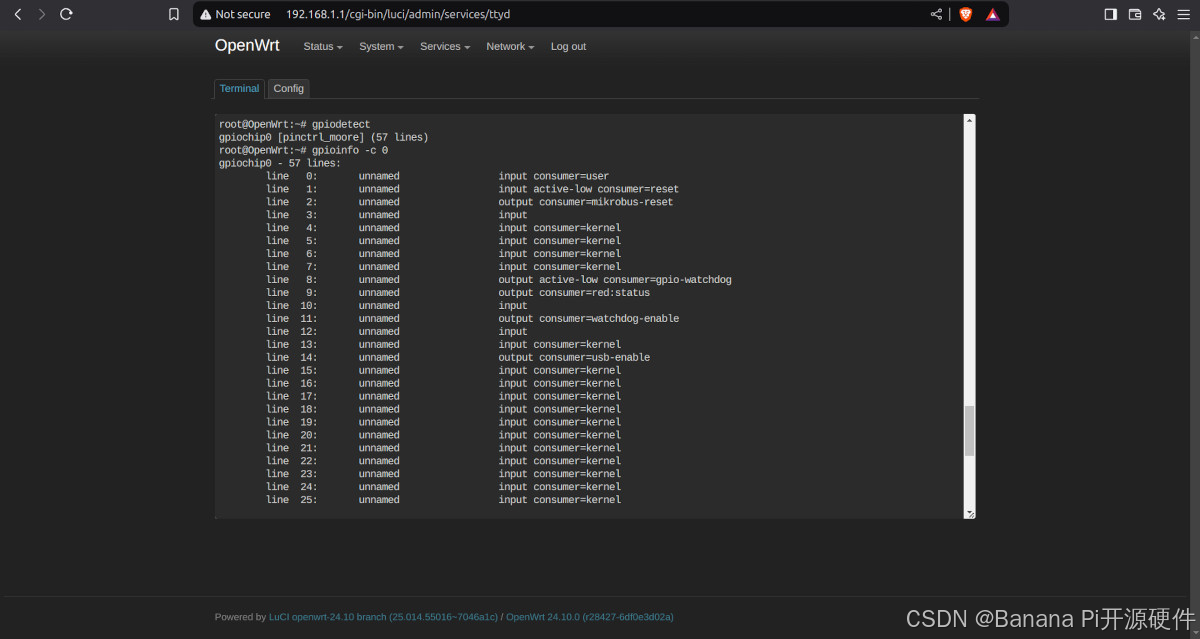This screenshot has height=639, width=1200.
Task: Switch to the Config tab
Action: (x=288, y=88)
